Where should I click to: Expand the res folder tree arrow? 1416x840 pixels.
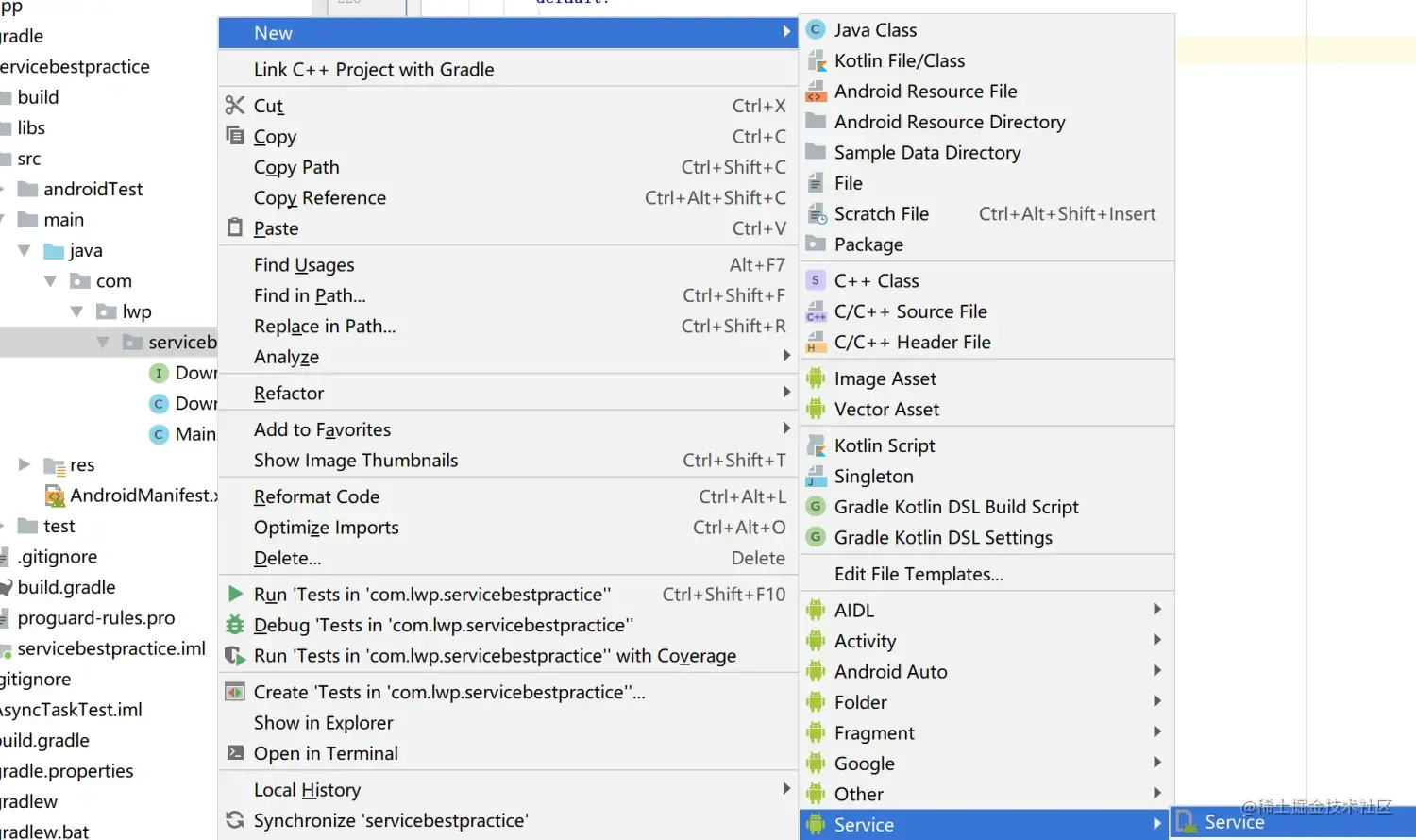pyautogui.click(x=25, y=464)
